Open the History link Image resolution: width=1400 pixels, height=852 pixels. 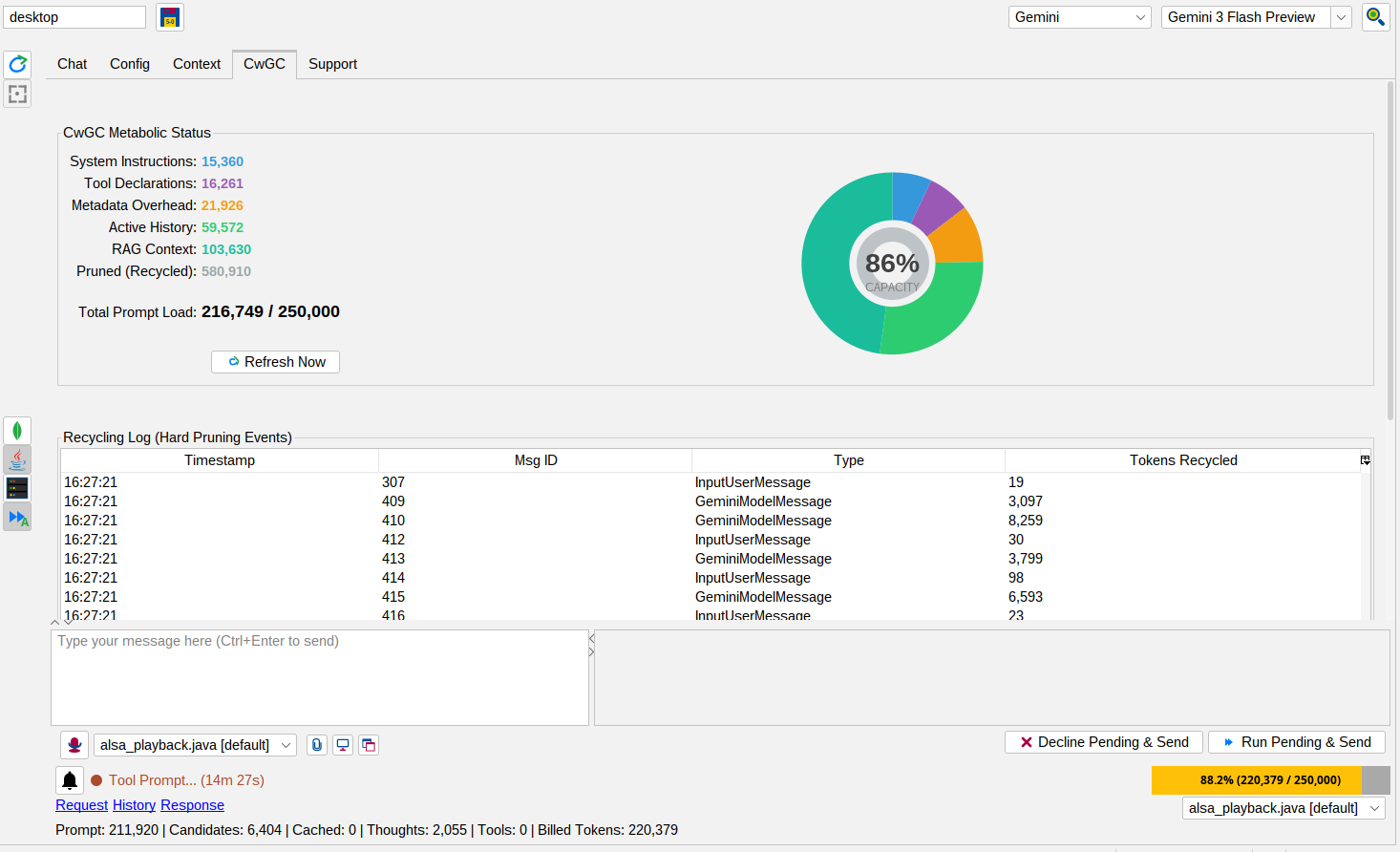[x=134, y=805]
